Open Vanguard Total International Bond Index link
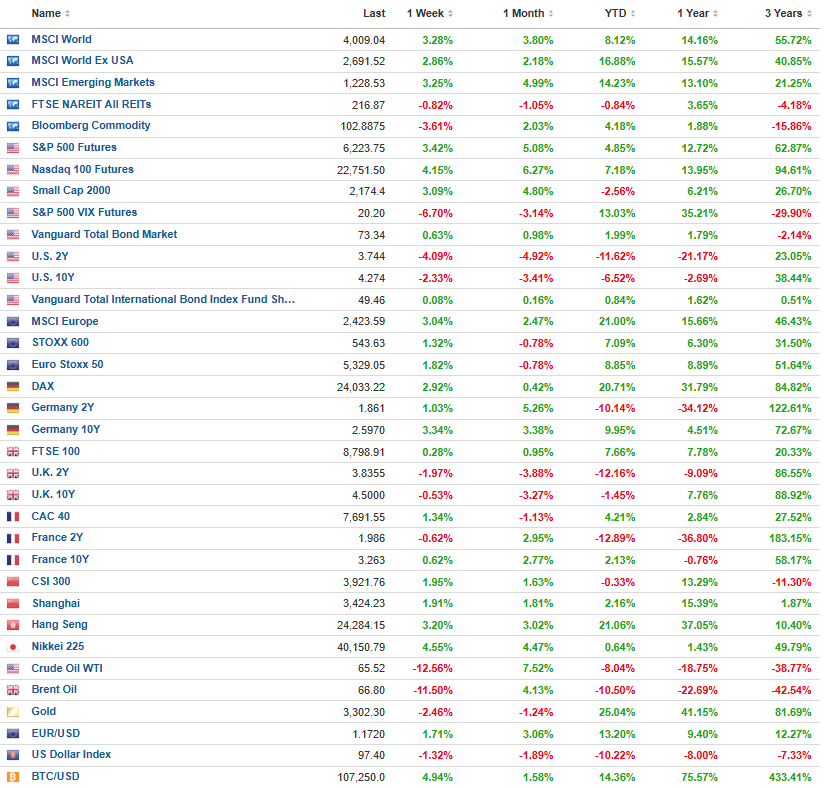Screen dimensions: 824x788 pyautogui.click(x=163, y=299)
